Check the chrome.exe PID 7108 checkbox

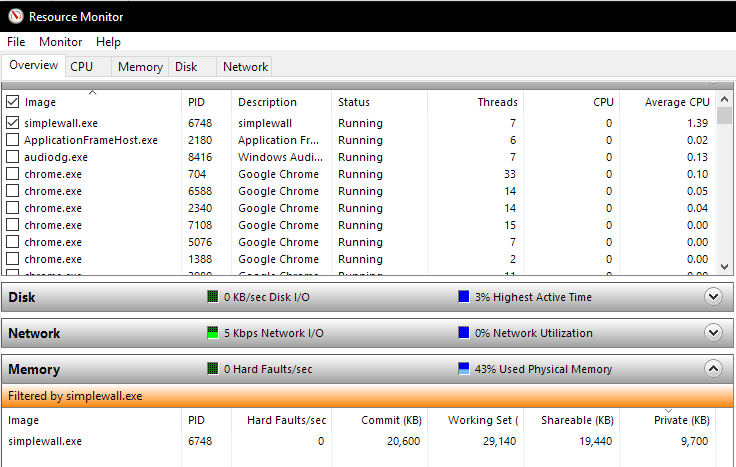click(13, 225)
